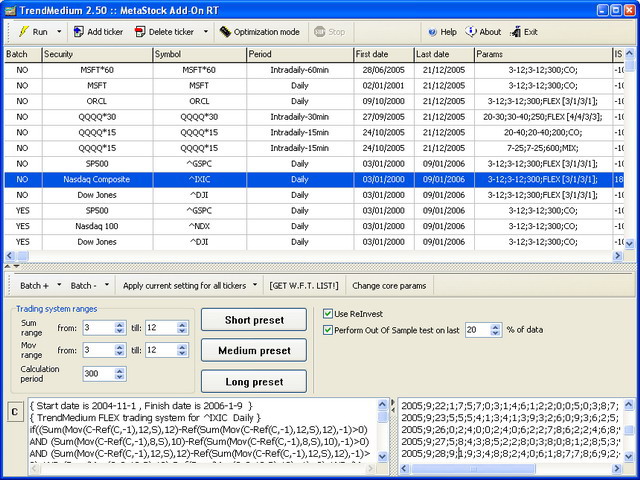Click the Run lightning bolt icon

24,31
